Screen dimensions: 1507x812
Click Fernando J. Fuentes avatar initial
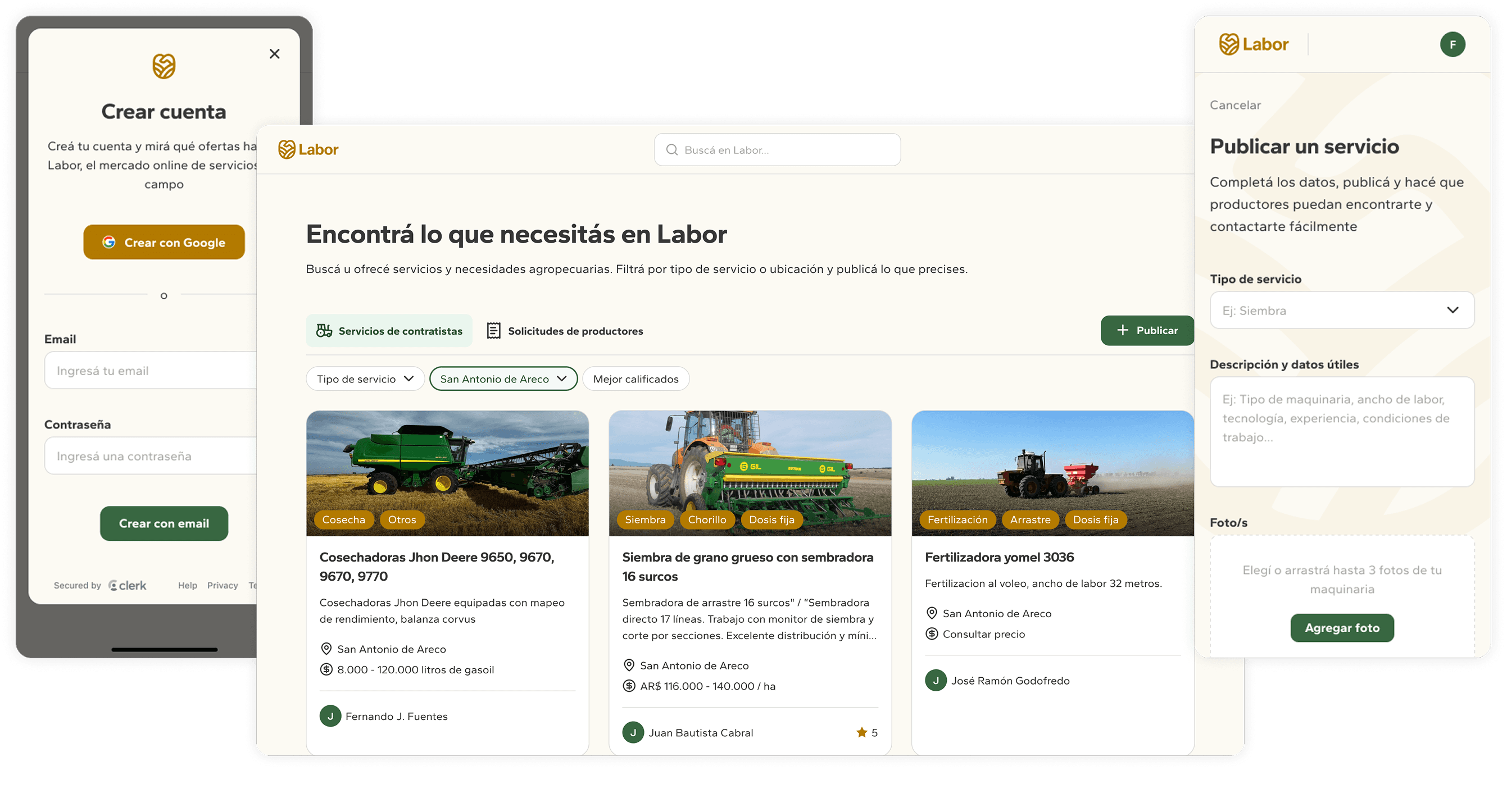coord(330,715)
